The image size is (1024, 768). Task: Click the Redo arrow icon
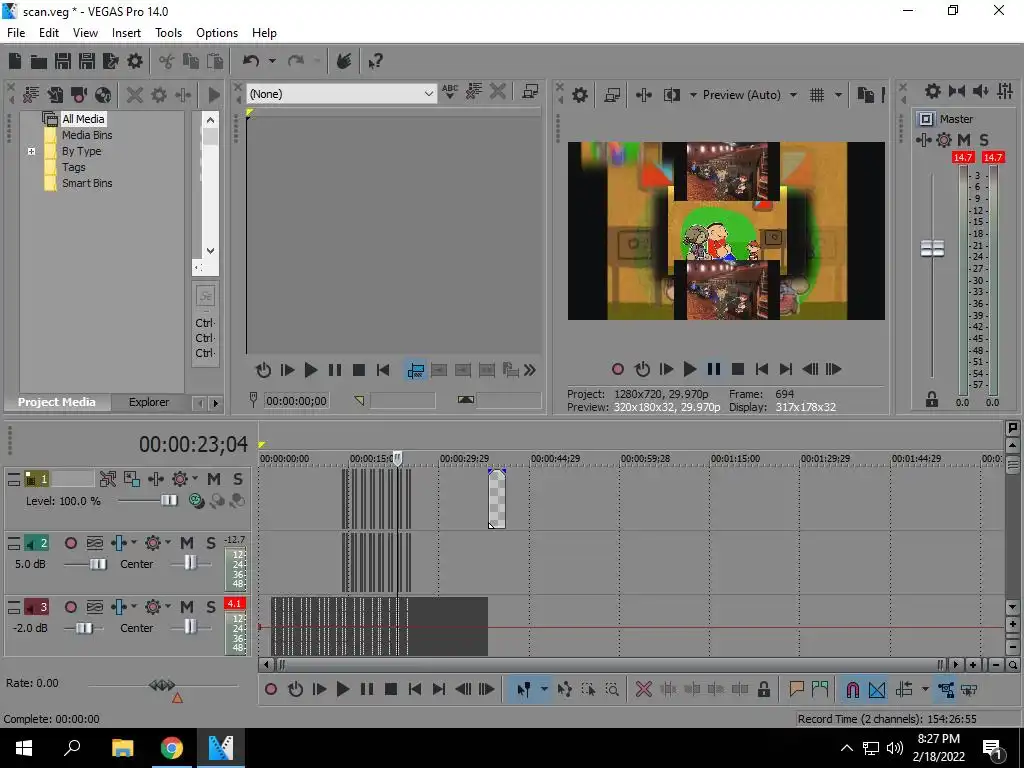[x=296, y=61]
